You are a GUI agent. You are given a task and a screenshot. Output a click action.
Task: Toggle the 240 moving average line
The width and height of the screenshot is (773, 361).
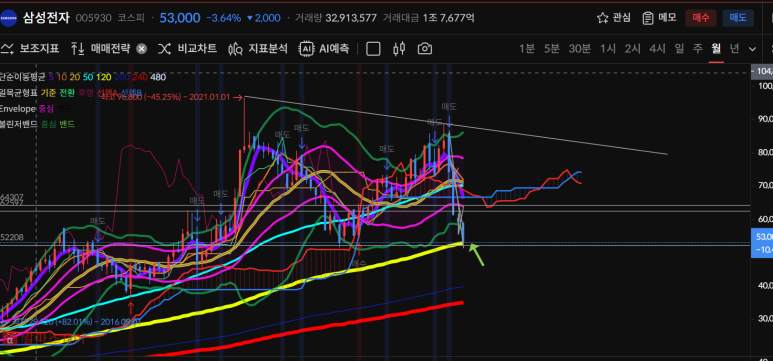pos(140,77)
